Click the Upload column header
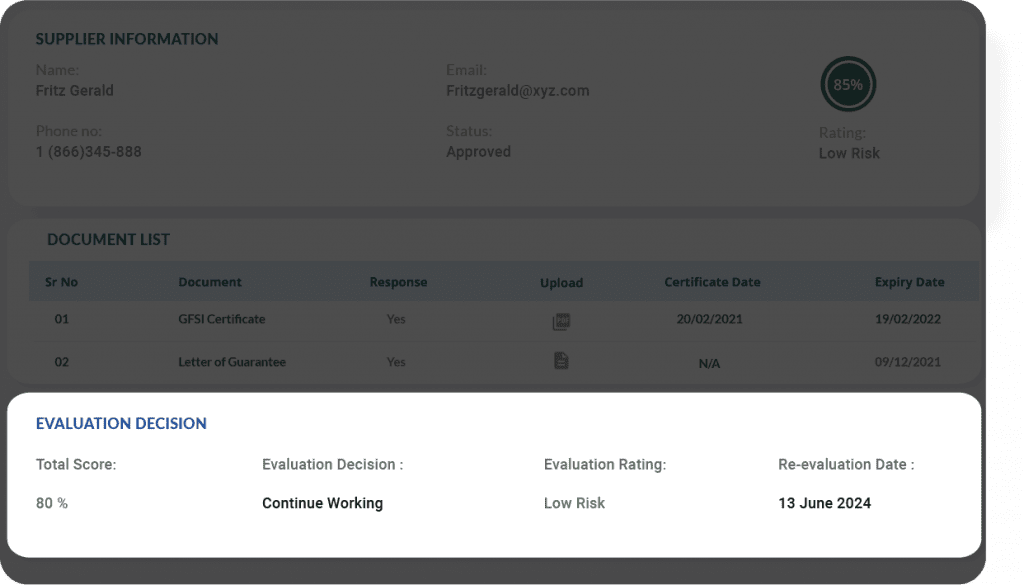Image resolution: width=1024 pixels, height=585 pixels. point(561,283)
